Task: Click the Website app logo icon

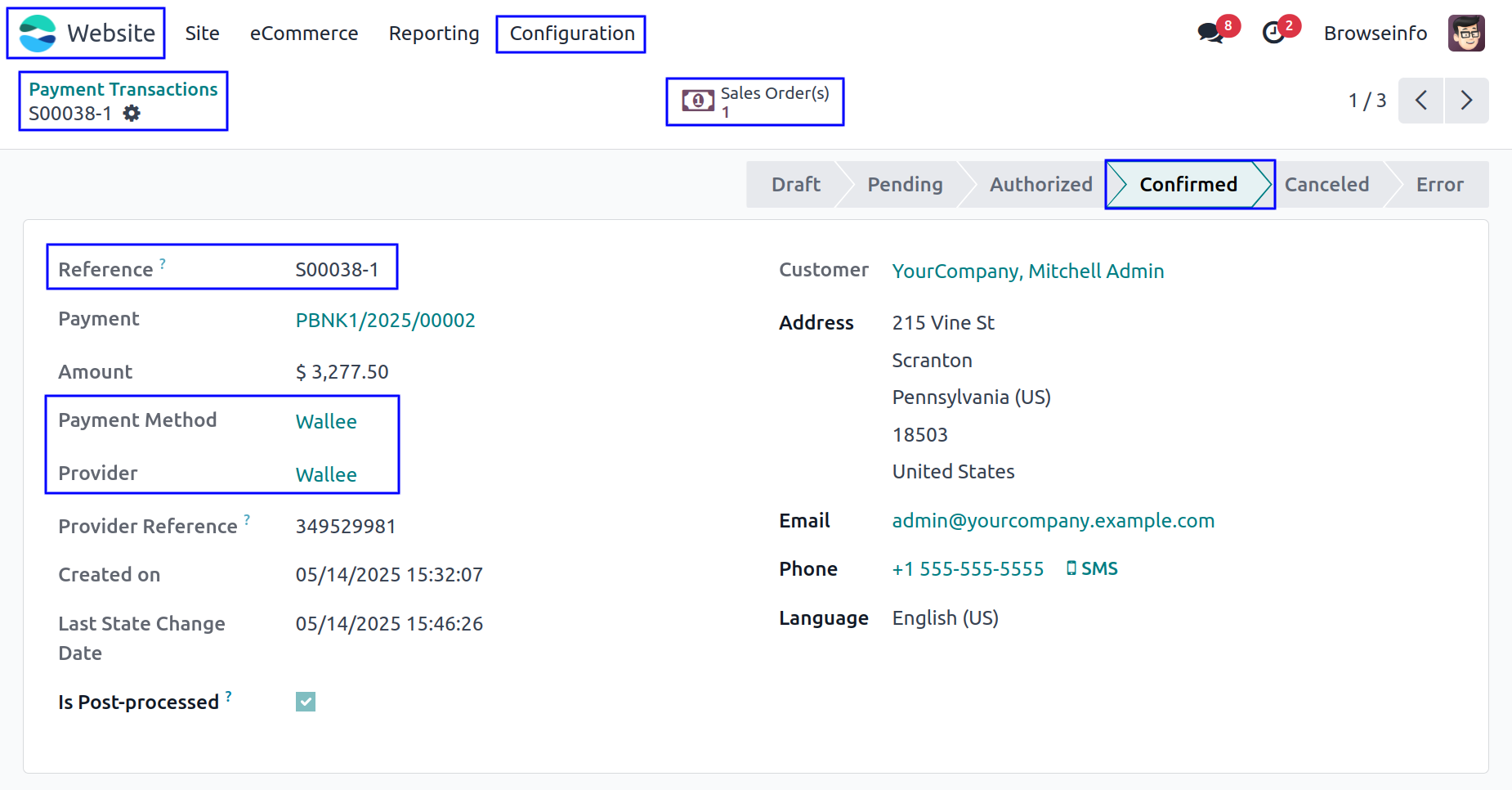Action: coord(38,34)
